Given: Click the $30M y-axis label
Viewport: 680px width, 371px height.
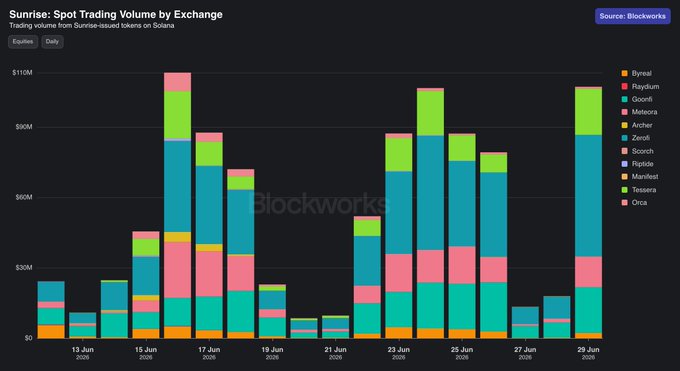Looking at the screenshot, I should [x=24, y=268].
